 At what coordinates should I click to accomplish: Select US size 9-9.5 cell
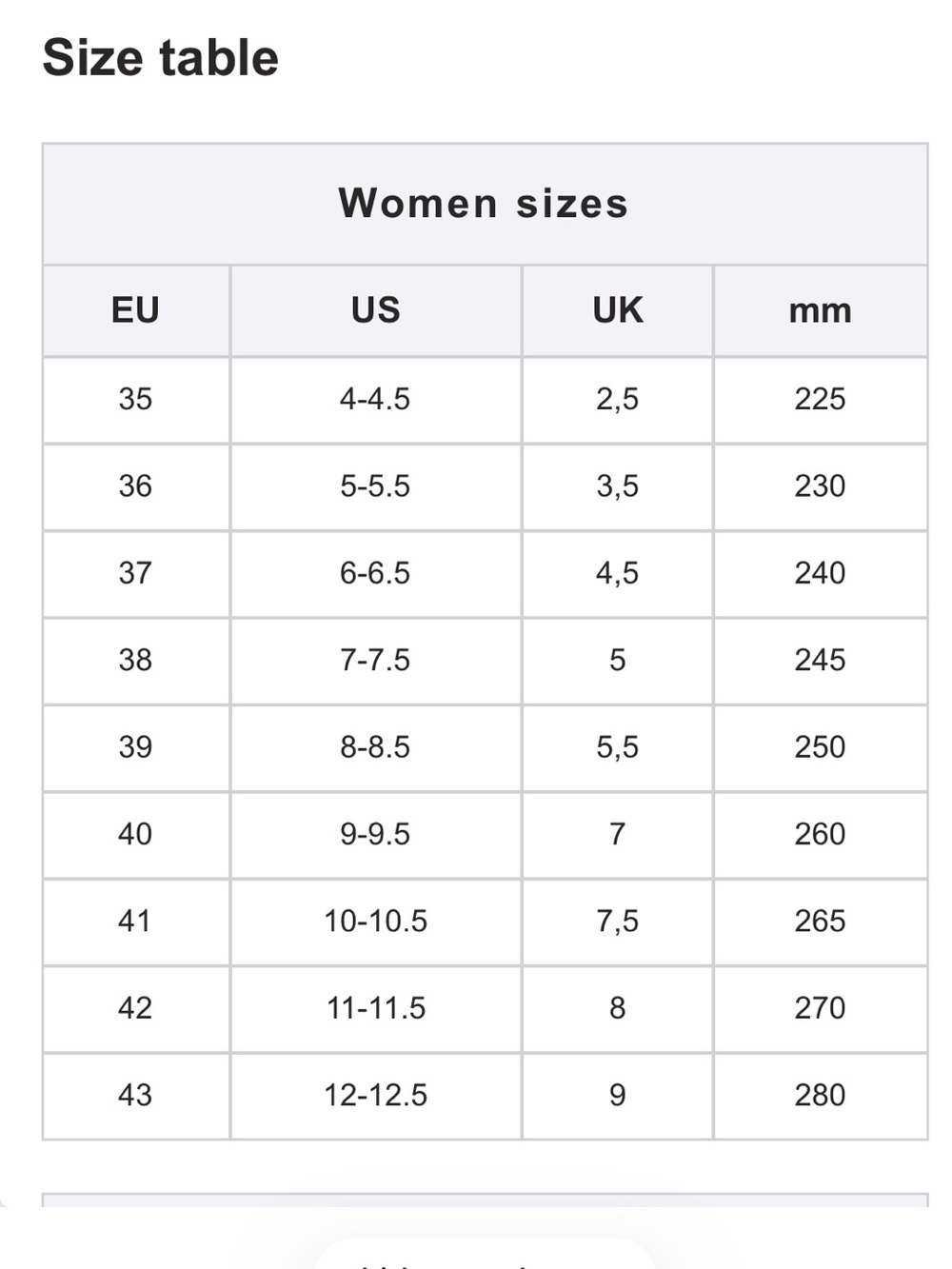375,835
